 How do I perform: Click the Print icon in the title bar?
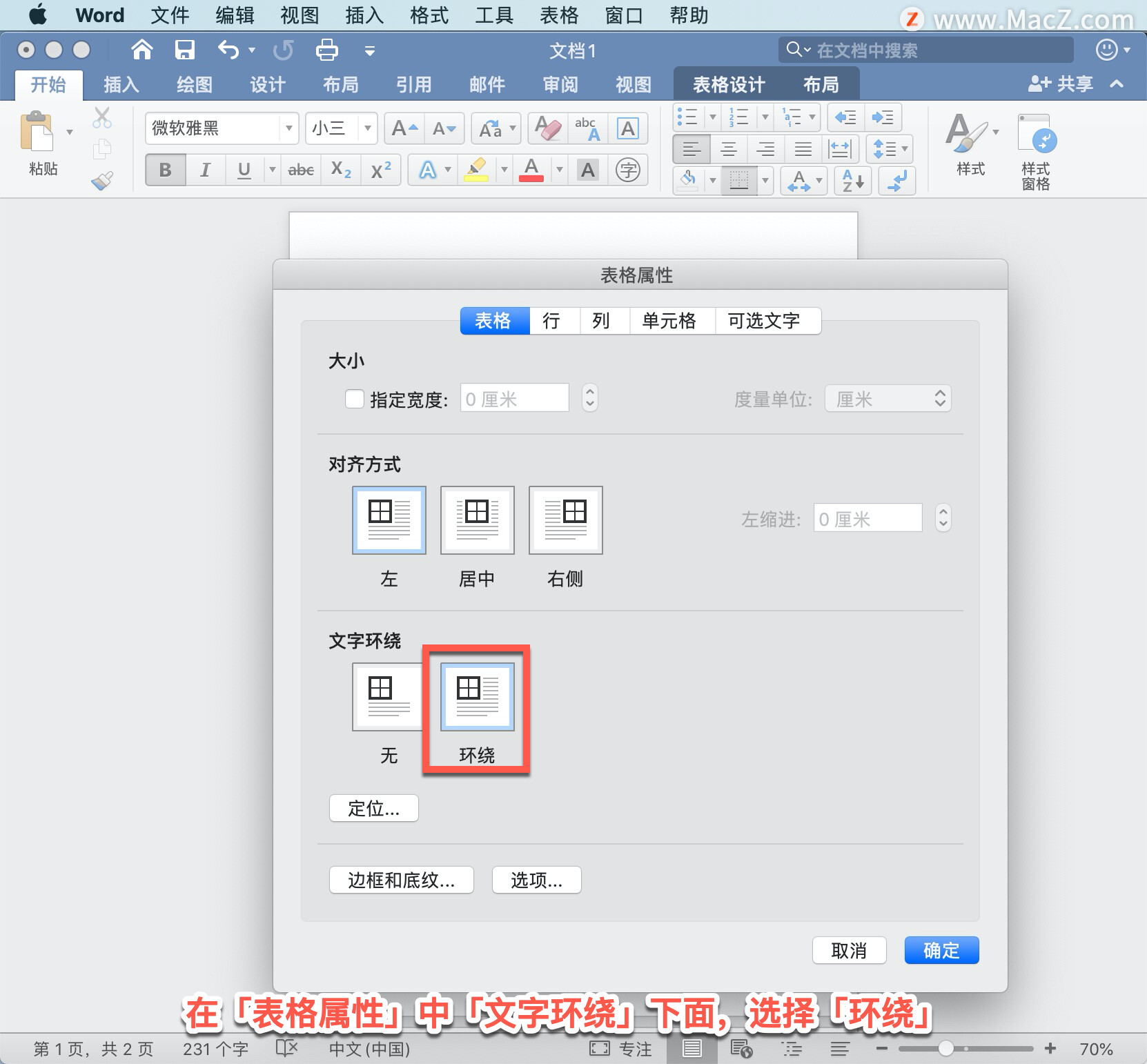tap(326, 50)
